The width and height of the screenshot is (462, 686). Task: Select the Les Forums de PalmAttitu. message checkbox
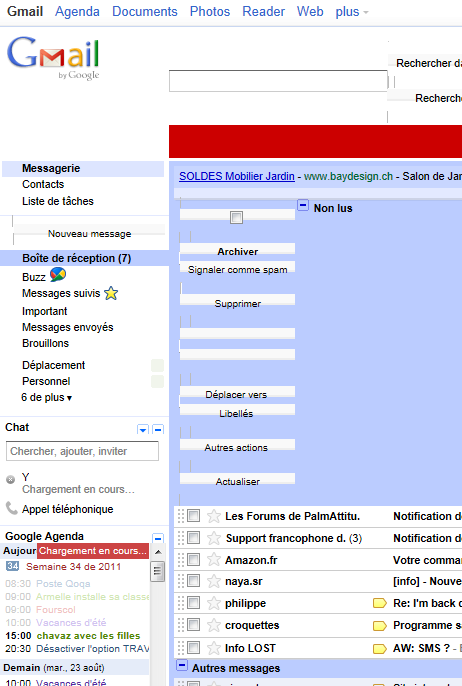coord(193,515)
